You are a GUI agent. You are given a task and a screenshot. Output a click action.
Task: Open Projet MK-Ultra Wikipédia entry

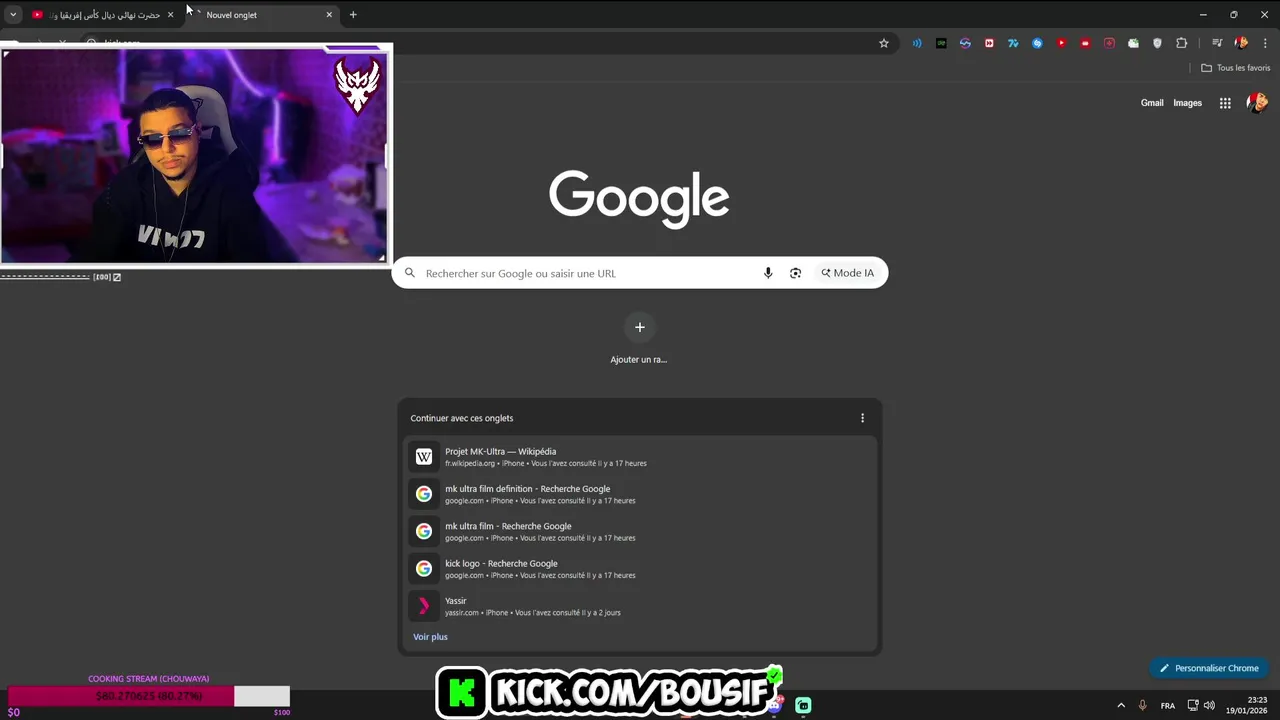(640, 457)
